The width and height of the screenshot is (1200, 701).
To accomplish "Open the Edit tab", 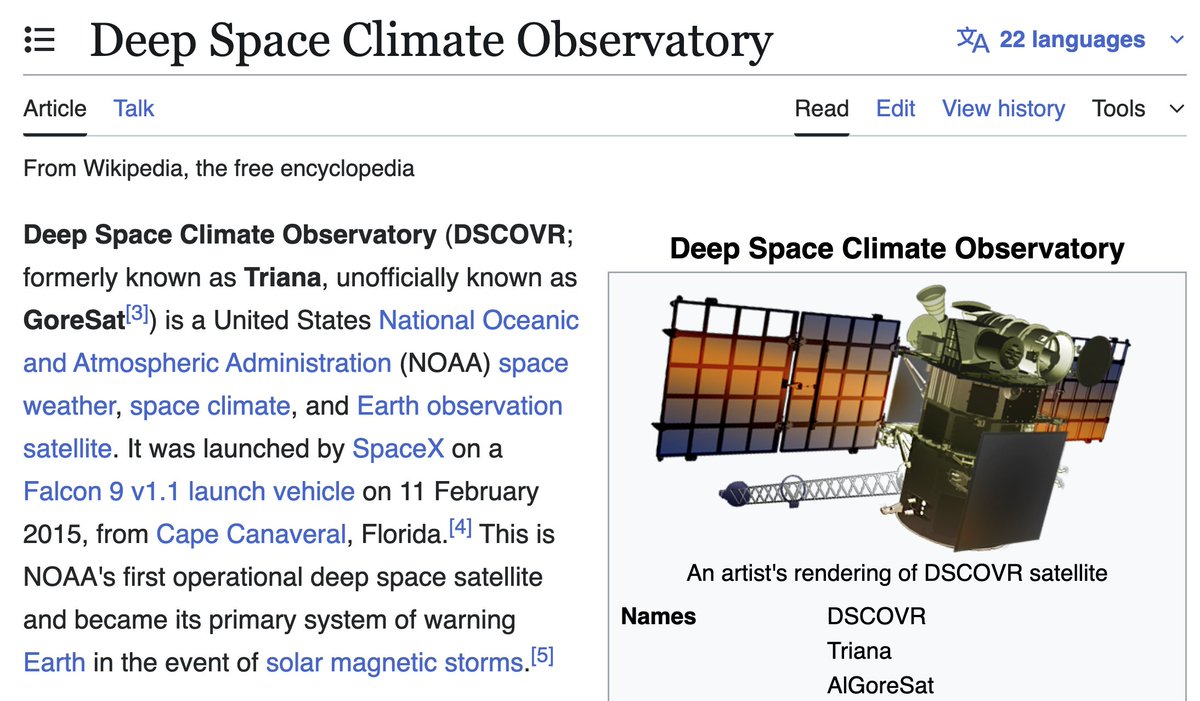I will tap(895, 108).
